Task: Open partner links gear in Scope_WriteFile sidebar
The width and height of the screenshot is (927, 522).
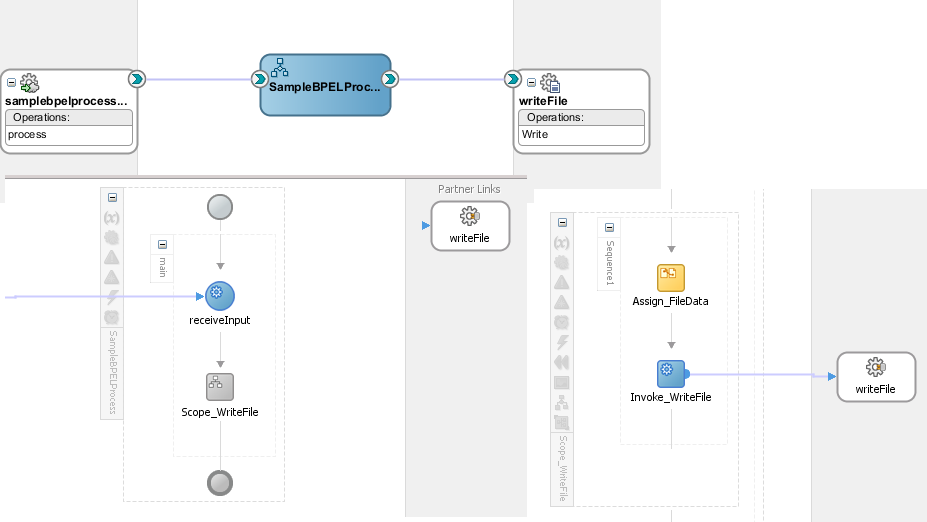Action: click(x=562, y=262)
